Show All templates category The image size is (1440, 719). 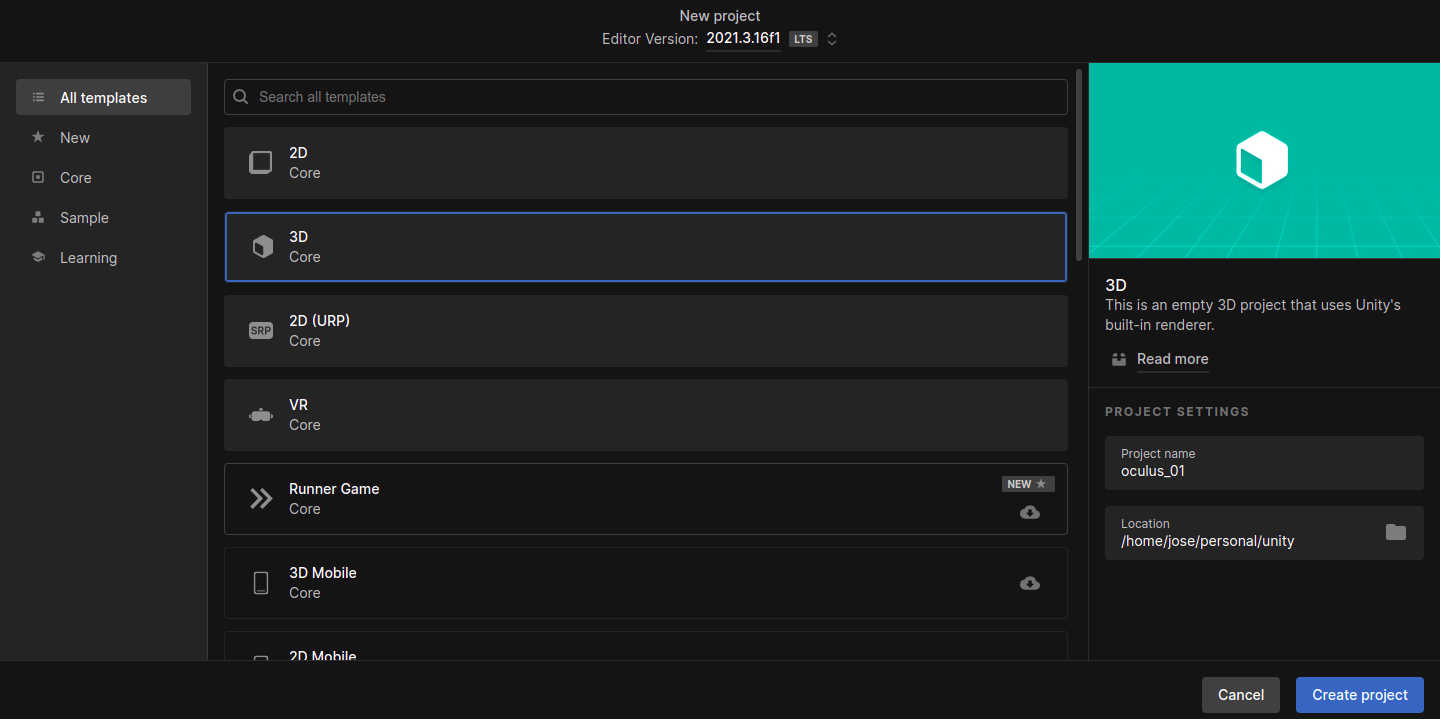pyautogui.click(x=103, y=98)
